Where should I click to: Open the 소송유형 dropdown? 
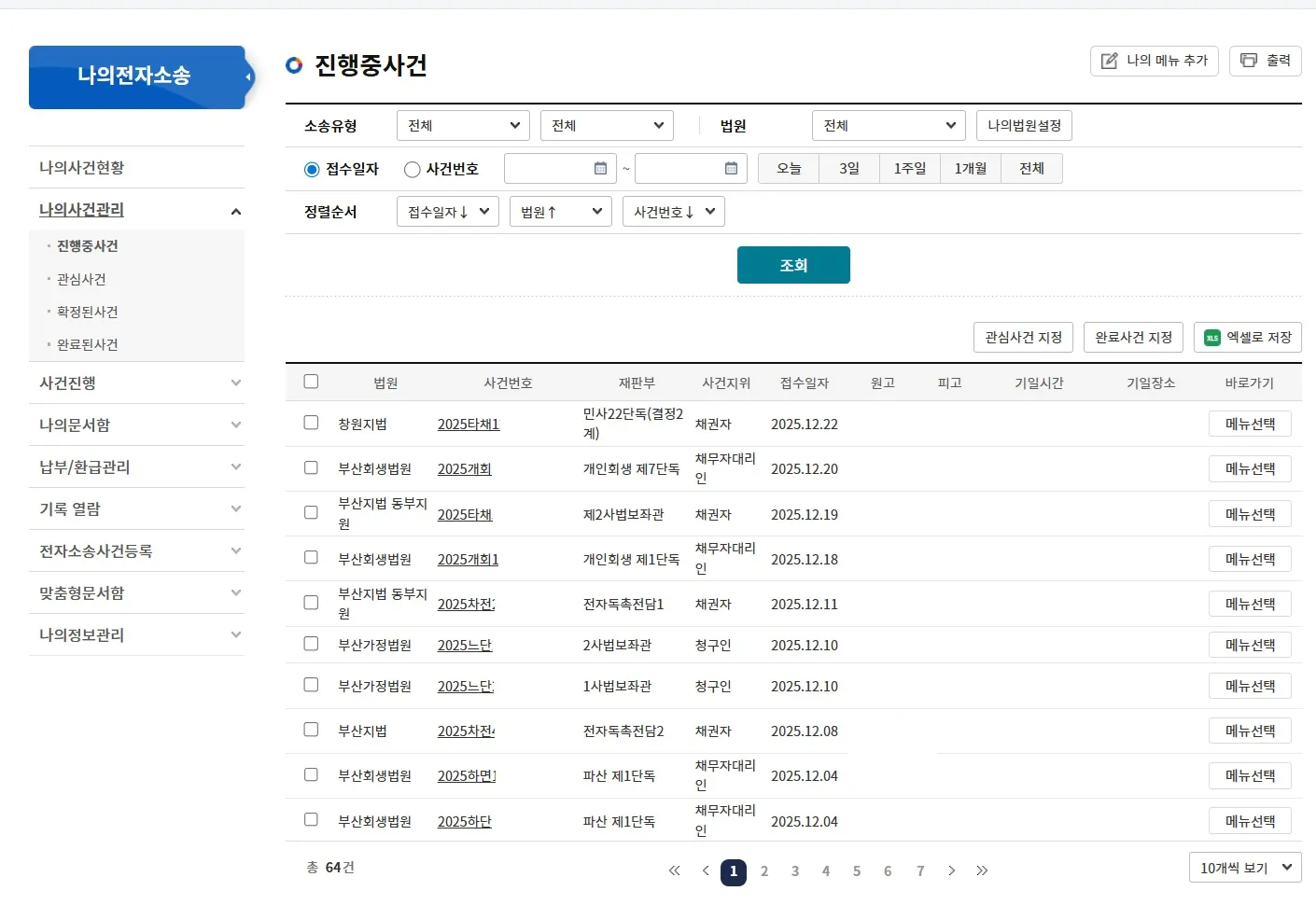click(462, 125)
